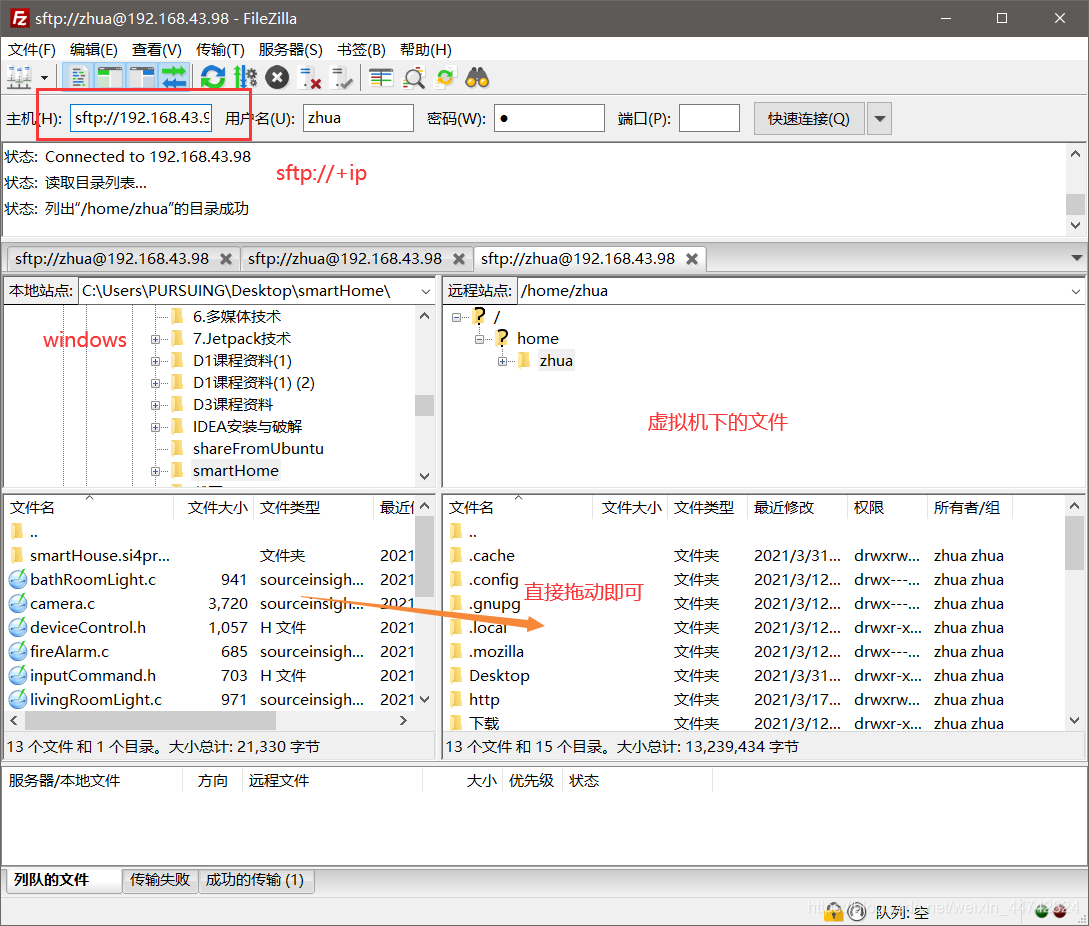Select the inputCommand.h file
Image resolution: width=1089 pixels, height=926 pixels.
click(92, 675)
